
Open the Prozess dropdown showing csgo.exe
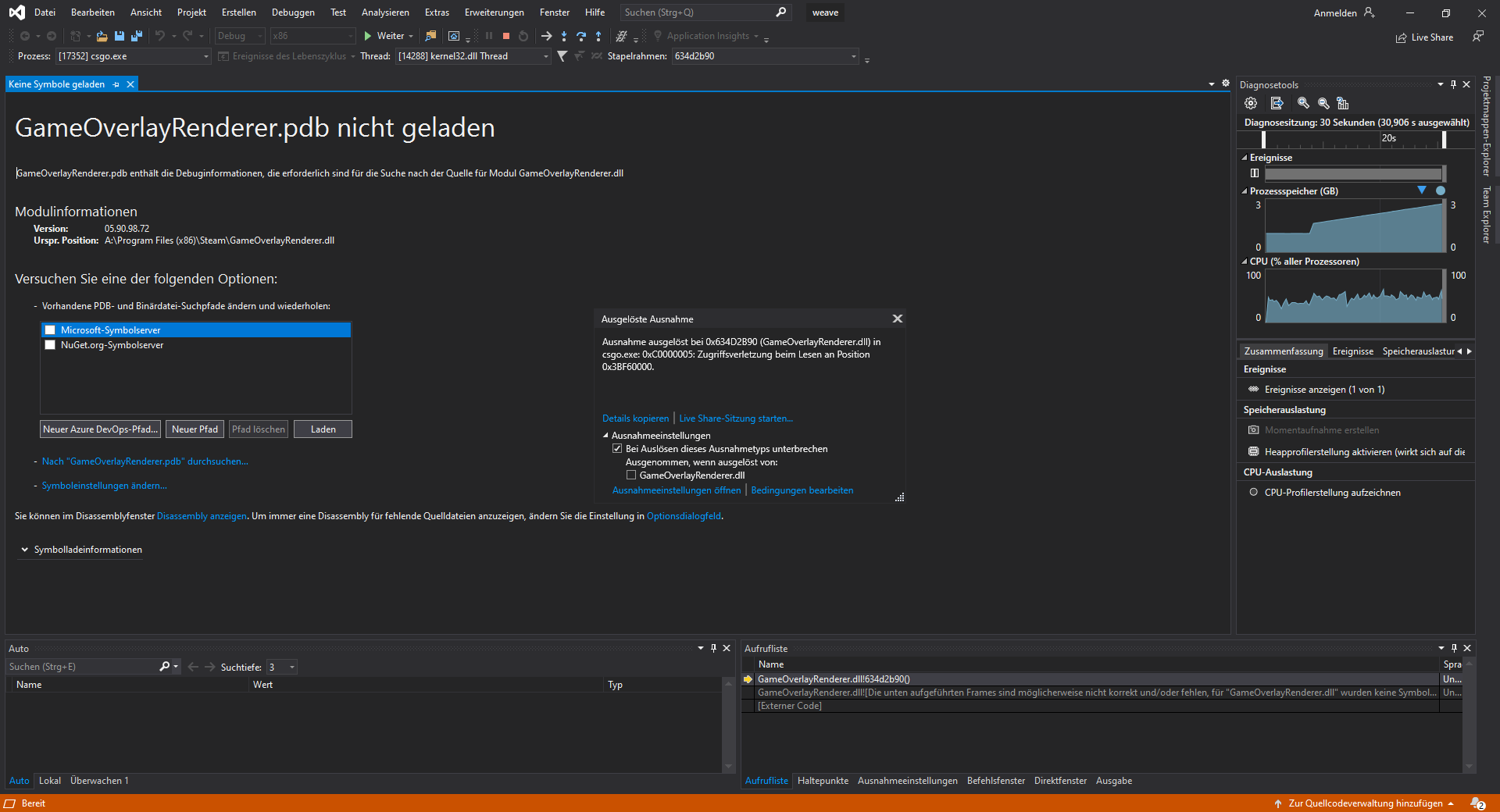tap(134, 56)
